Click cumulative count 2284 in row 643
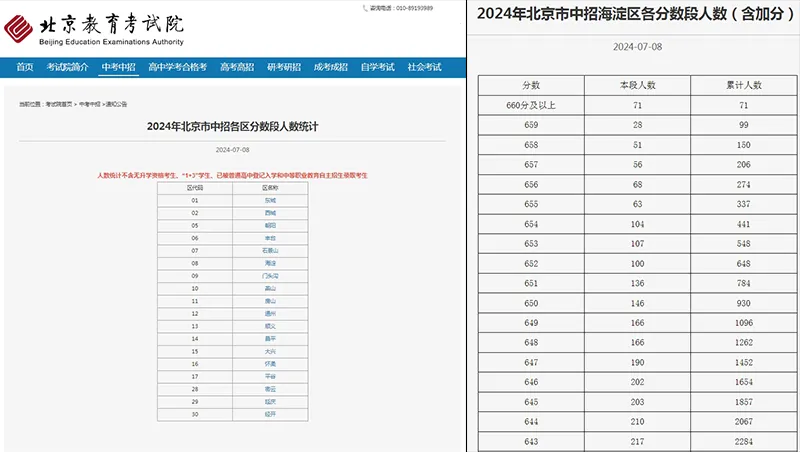 point(744,441)
